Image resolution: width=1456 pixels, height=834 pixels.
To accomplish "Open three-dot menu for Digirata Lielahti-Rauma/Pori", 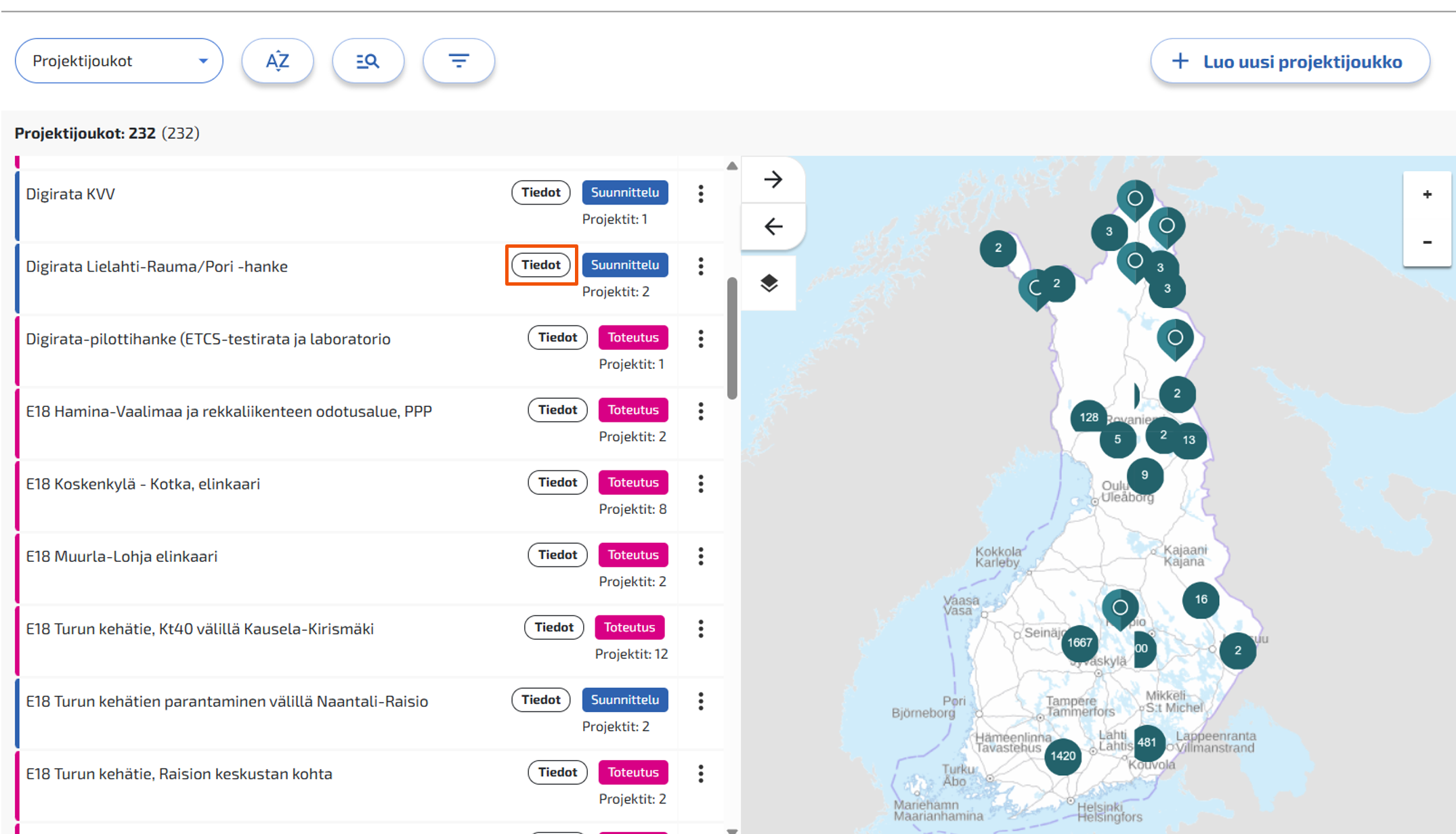I will coord(701,267).
